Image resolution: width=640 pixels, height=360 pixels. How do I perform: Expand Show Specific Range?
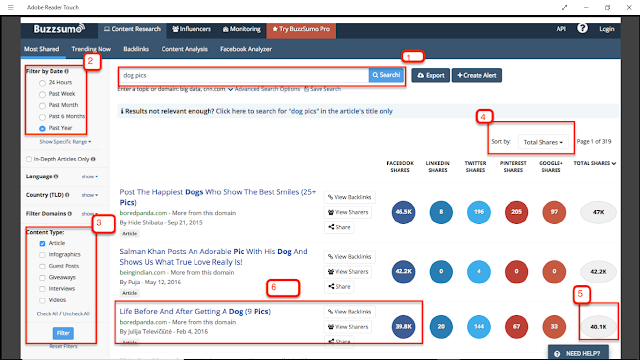click(x=65, y=142)
